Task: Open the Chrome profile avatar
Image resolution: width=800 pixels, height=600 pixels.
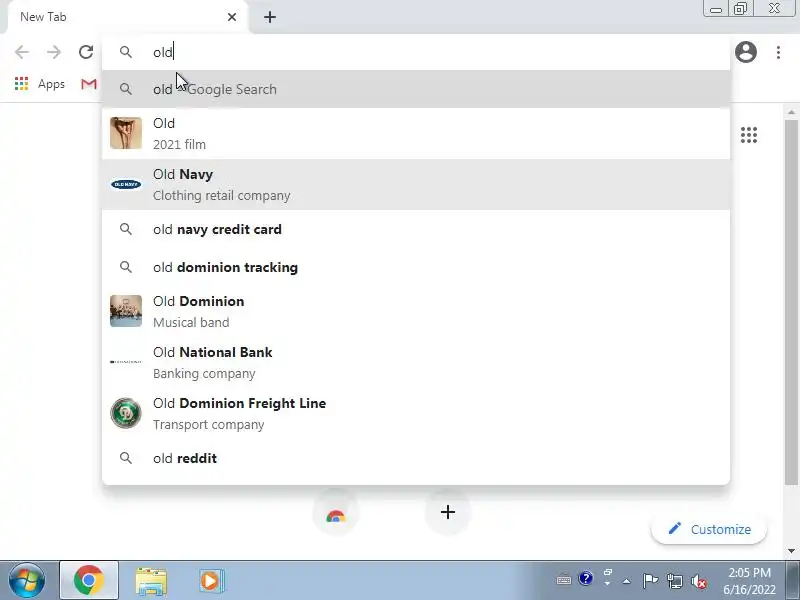Action: [745, 52]
